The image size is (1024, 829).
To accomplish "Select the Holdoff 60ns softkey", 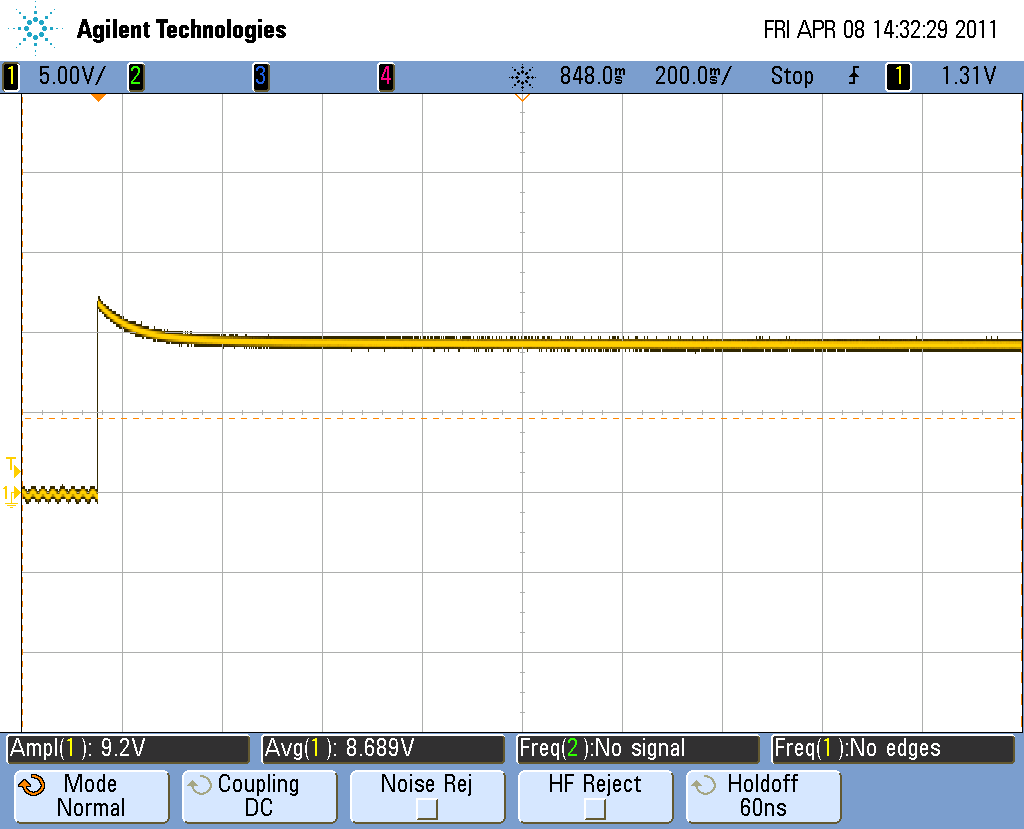I will [763, 796].
